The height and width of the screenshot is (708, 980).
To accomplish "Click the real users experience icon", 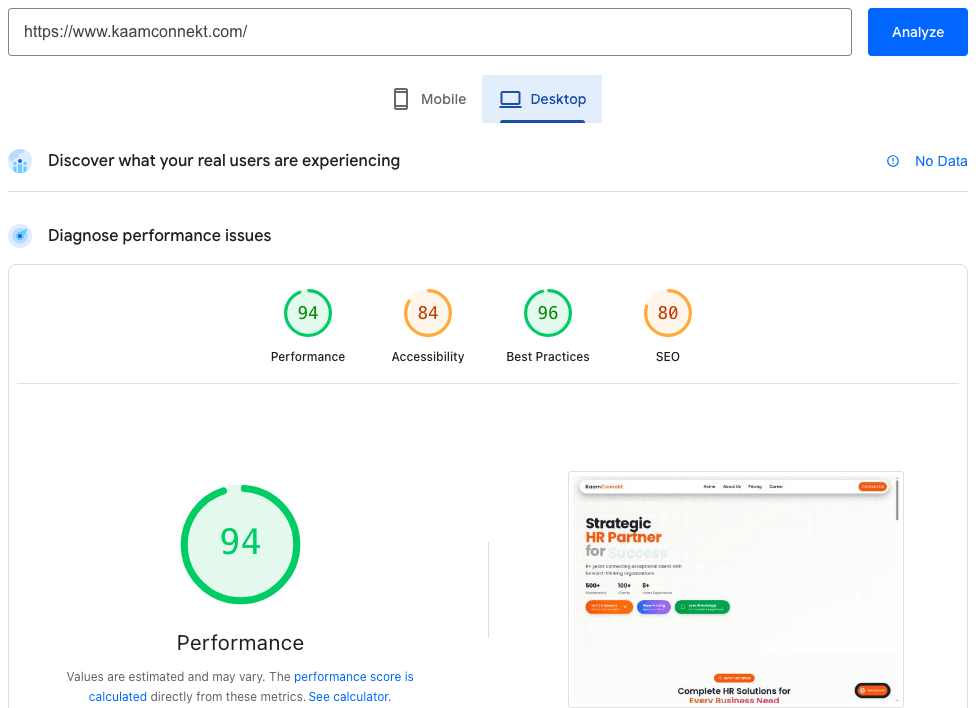I will (20, 161).
